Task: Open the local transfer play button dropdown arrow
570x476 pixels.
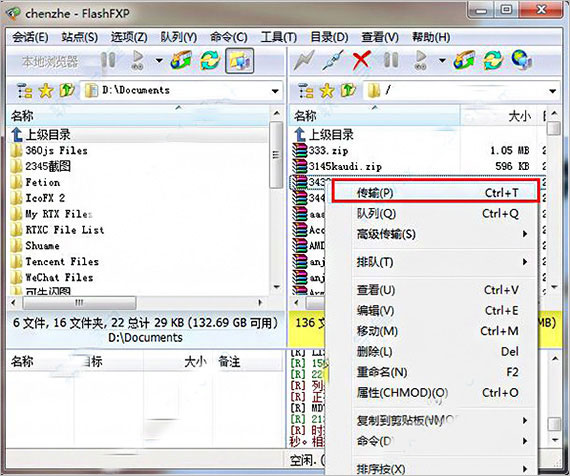Action: 159,60
